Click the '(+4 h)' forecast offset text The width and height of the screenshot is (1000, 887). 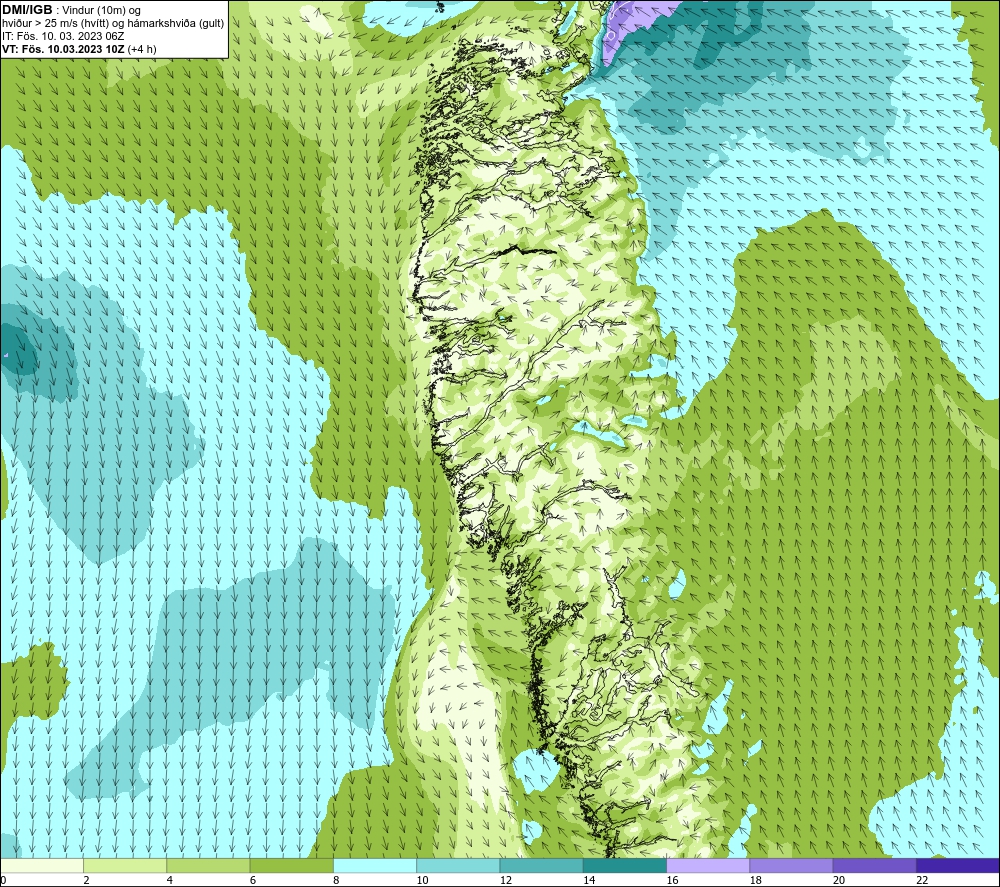[142, 49]
